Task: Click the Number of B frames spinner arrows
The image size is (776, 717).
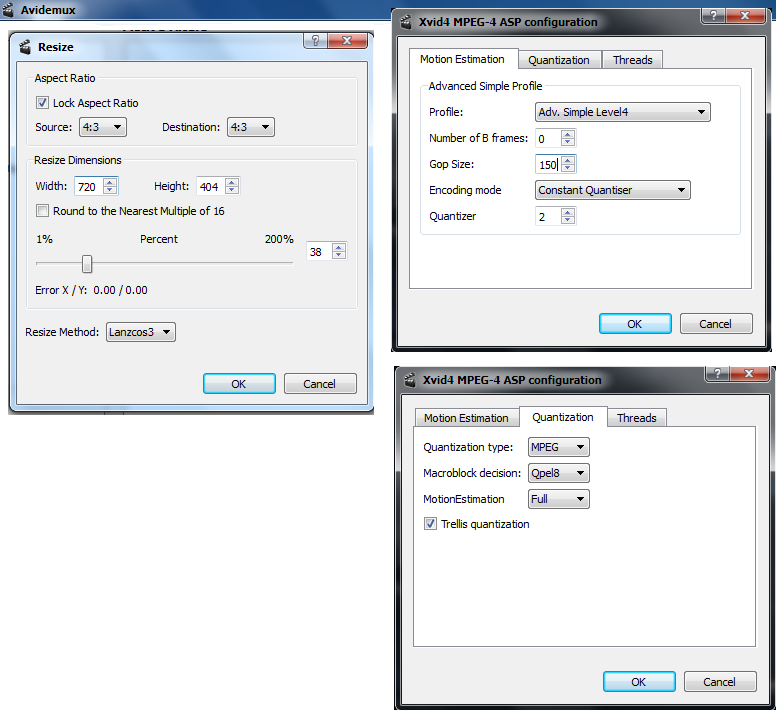Action: 568,138
